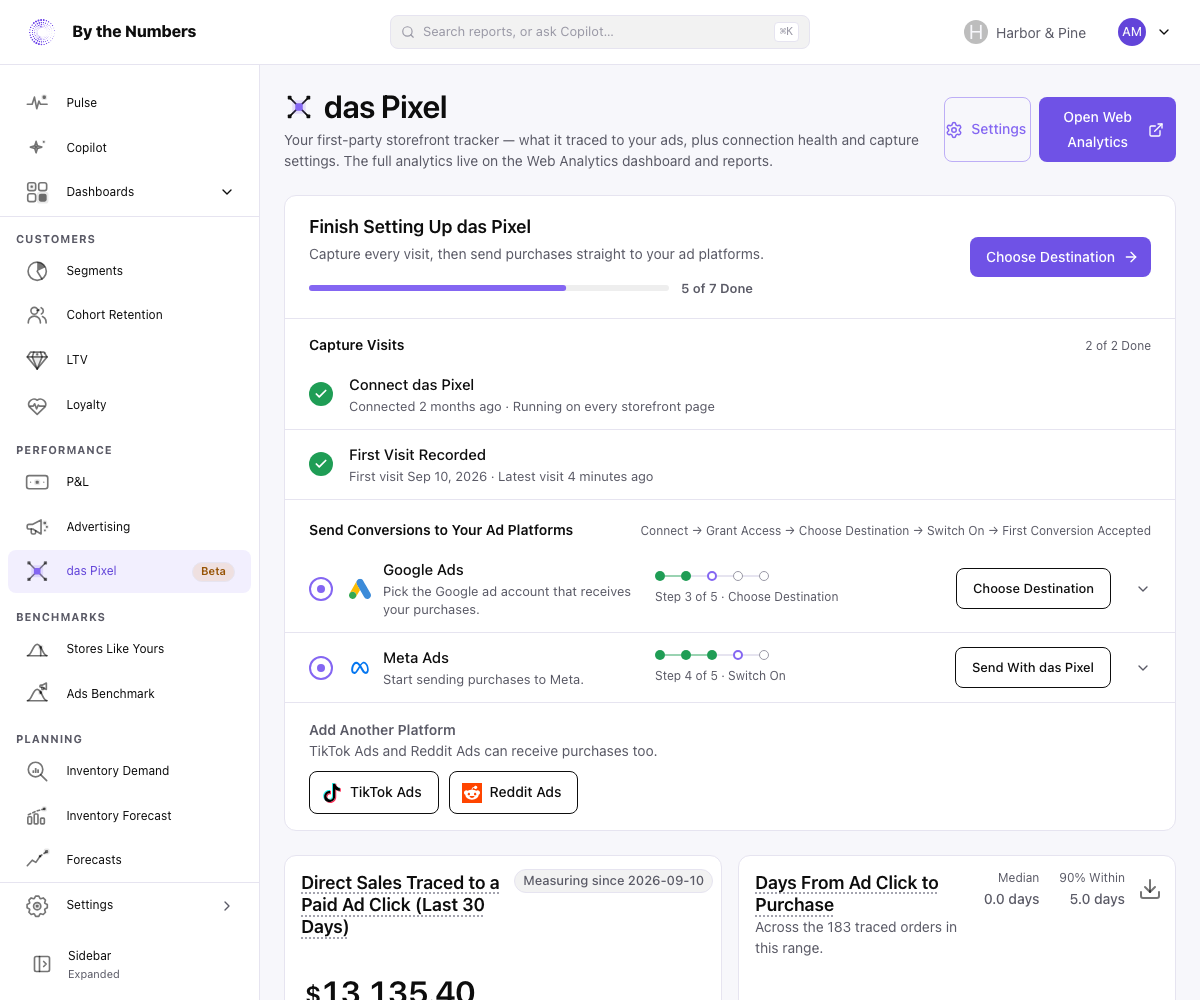Screen dimensions: 1200x1000
Task: Click Days From Ad Click to Purchase heading
Action: pos(847,894)
